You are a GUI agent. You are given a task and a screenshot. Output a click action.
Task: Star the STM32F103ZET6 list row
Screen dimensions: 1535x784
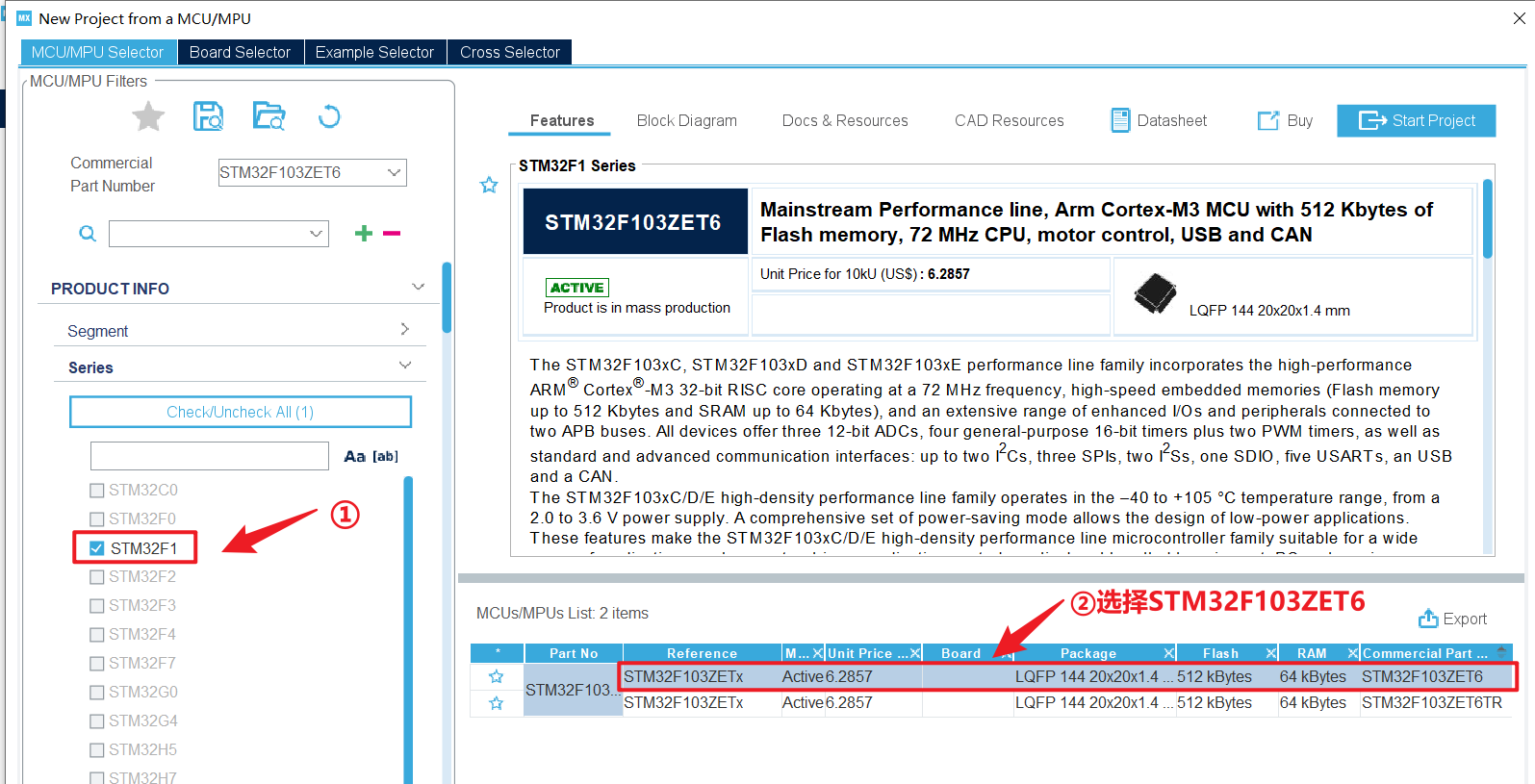click(x=497, y=676)
